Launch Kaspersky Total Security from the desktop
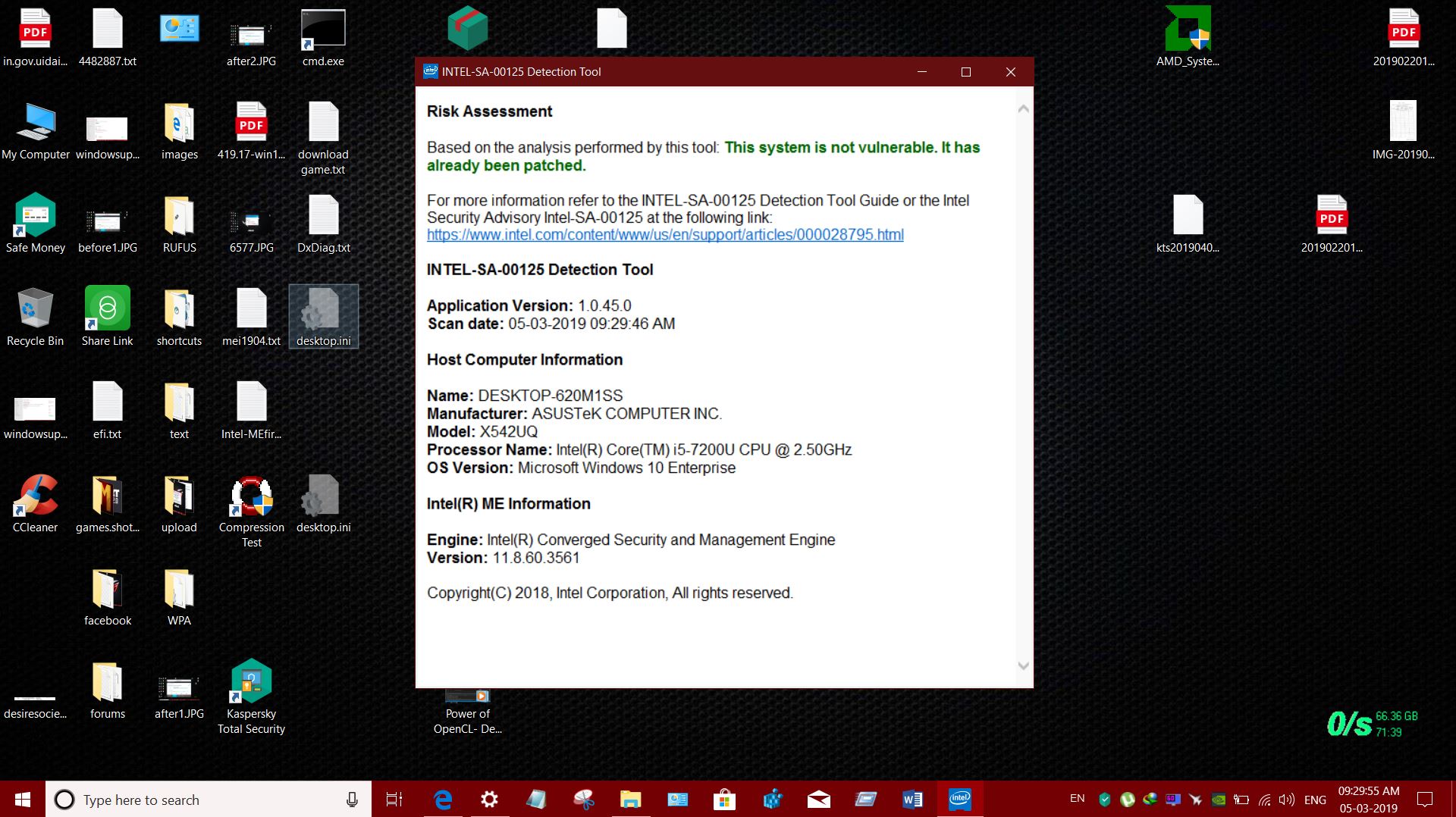 pyautogui.click(x=251, y=682)
